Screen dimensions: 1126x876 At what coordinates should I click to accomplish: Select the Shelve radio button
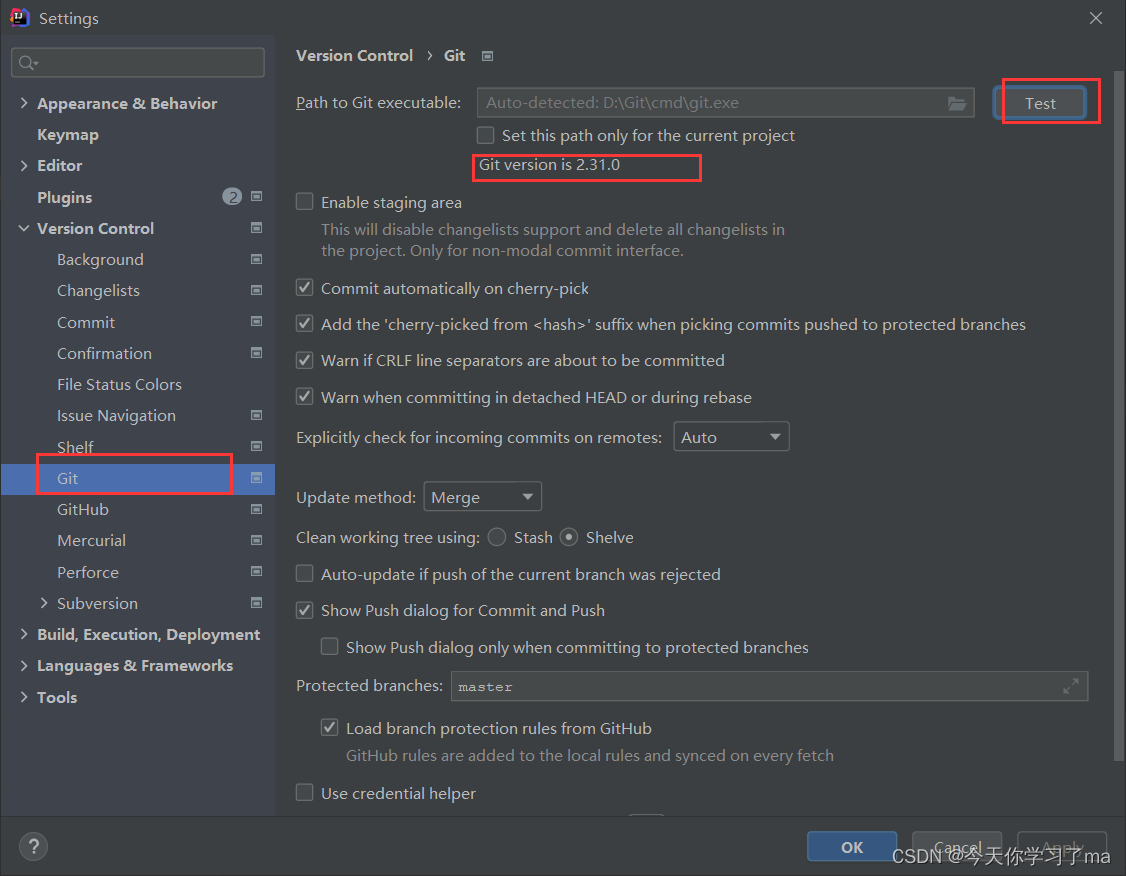click(569, 537)
